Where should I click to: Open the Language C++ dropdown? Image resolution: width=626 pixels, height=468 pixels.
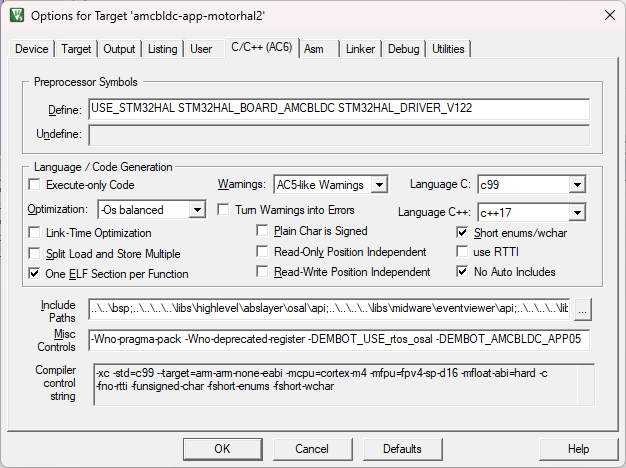coord(577,212)
